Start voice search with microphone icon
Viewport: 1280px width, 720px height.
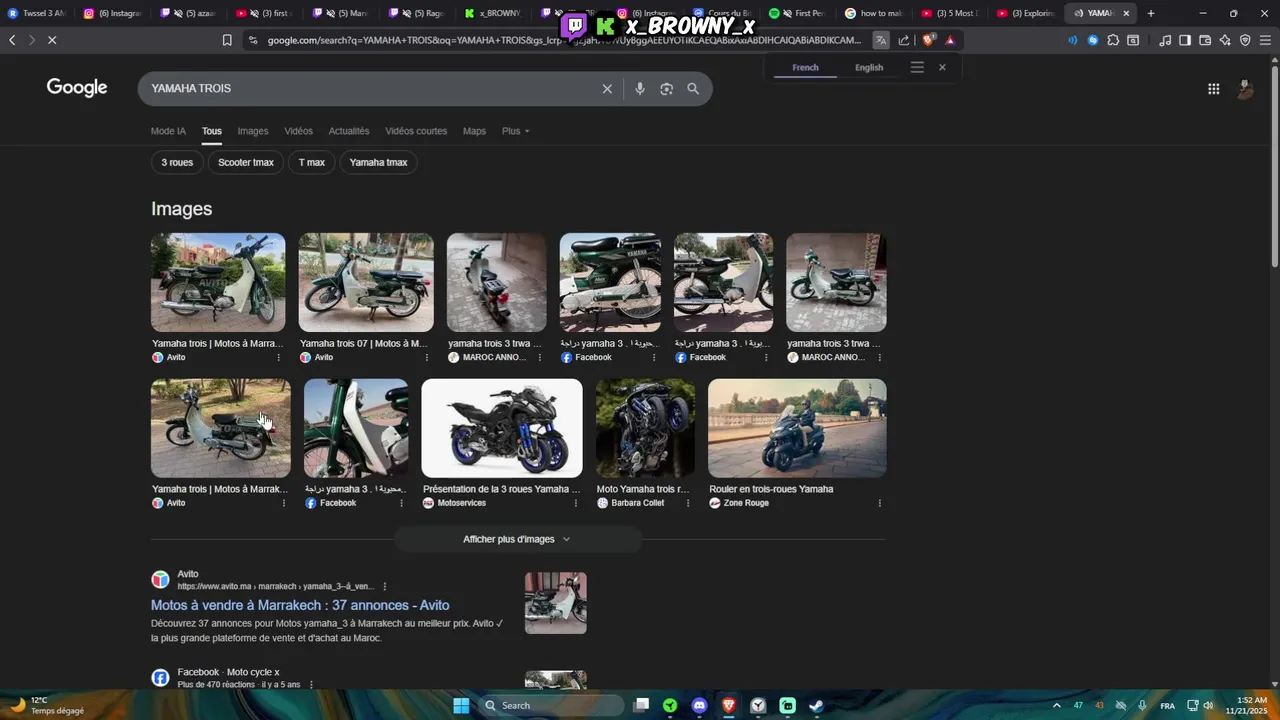(x=640, y=89)
